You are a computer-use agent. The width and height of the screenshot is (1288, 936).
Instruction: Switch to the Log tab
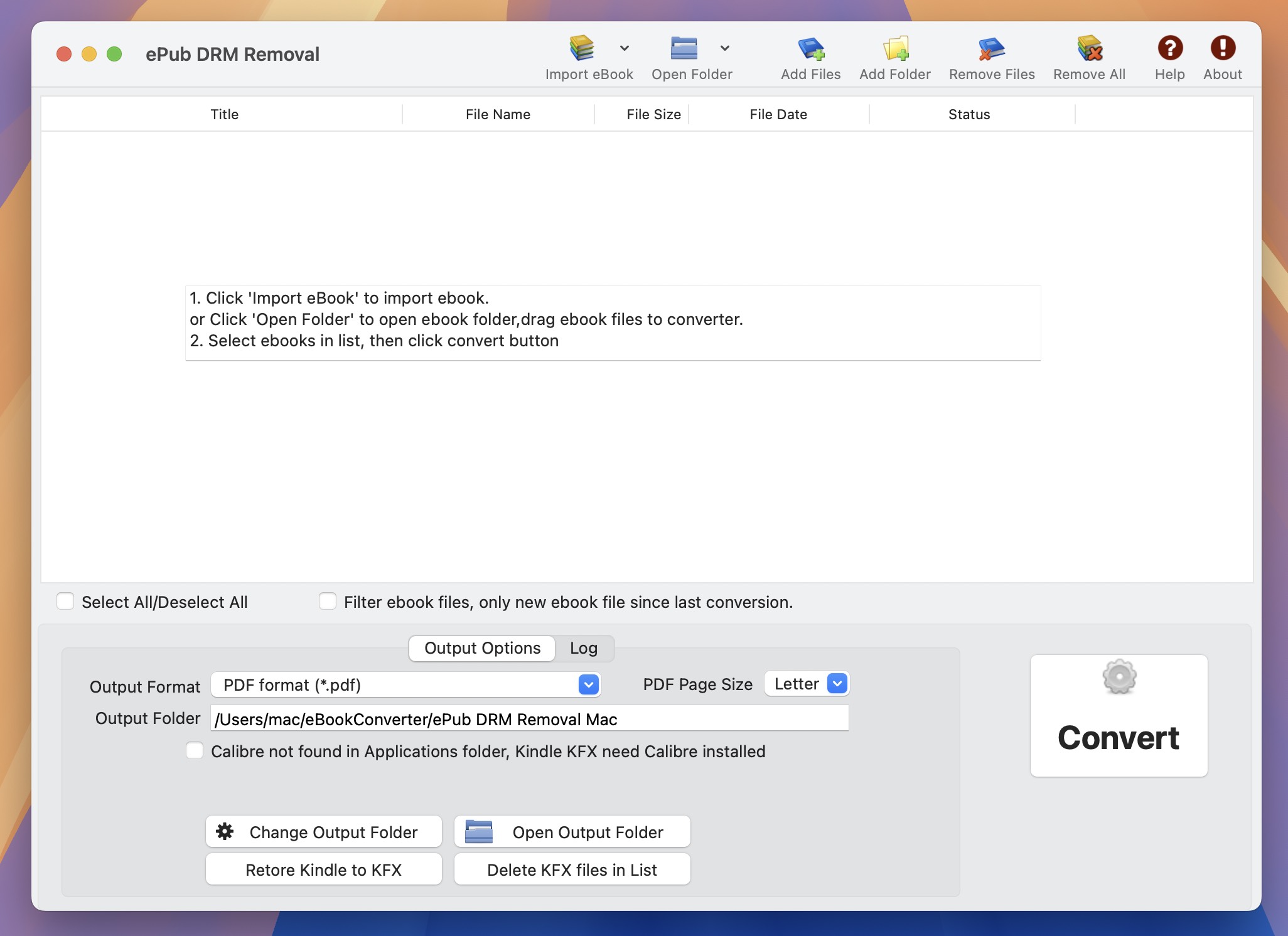pyautogui.click(x=583, y=648)
